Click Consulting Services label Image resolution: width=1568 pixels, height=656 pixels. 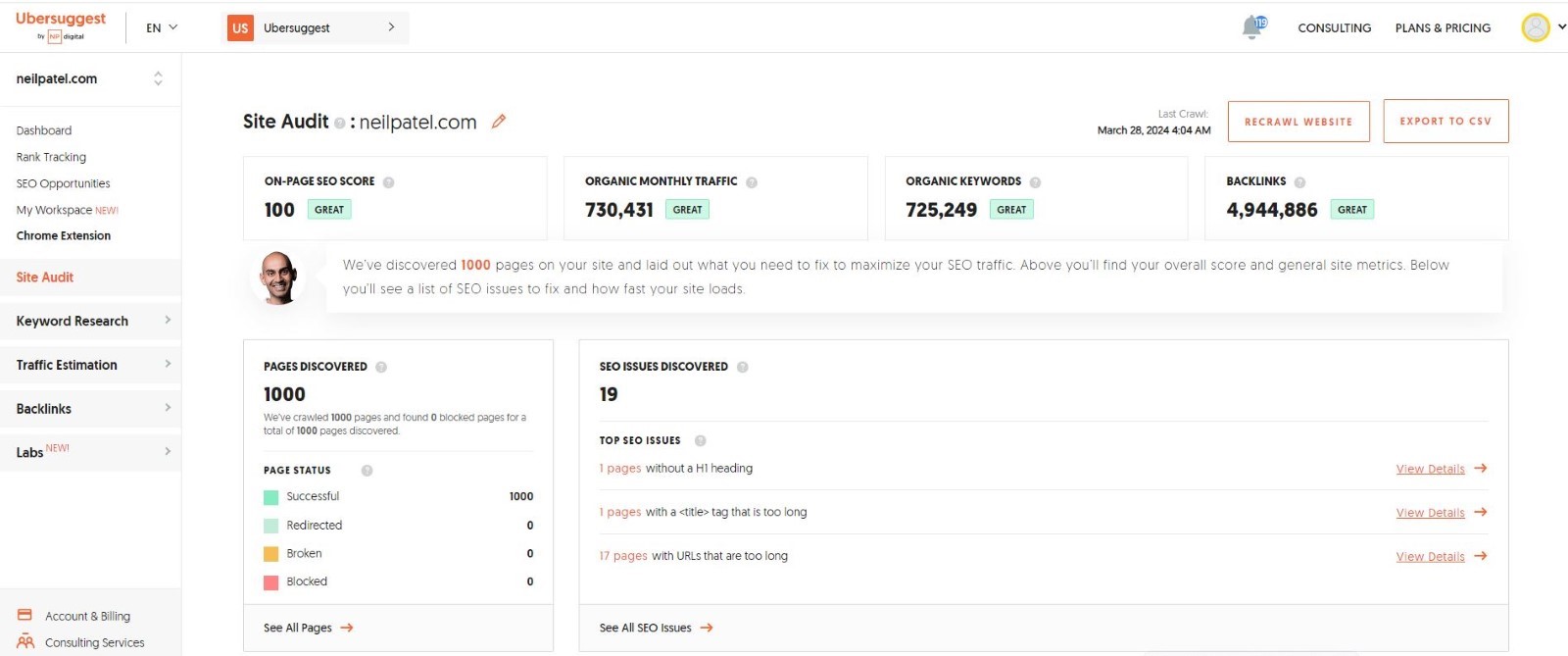95,642
